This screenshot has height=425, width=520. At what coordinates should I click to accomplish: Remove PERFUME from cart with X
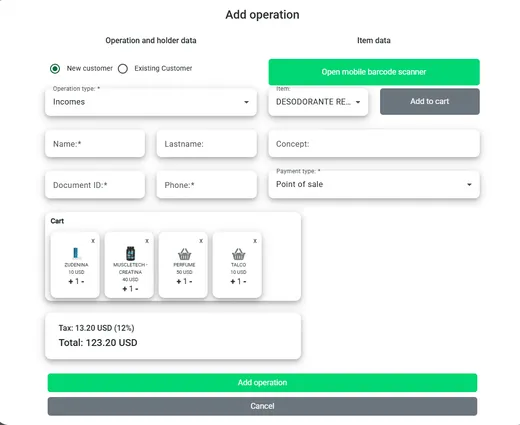click(201, 241)
